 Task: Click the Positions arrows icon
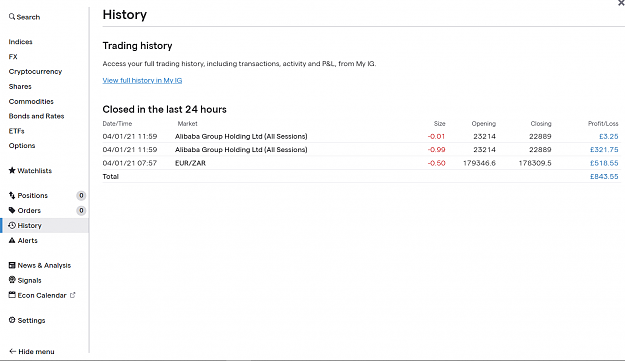tap(12, 195)
